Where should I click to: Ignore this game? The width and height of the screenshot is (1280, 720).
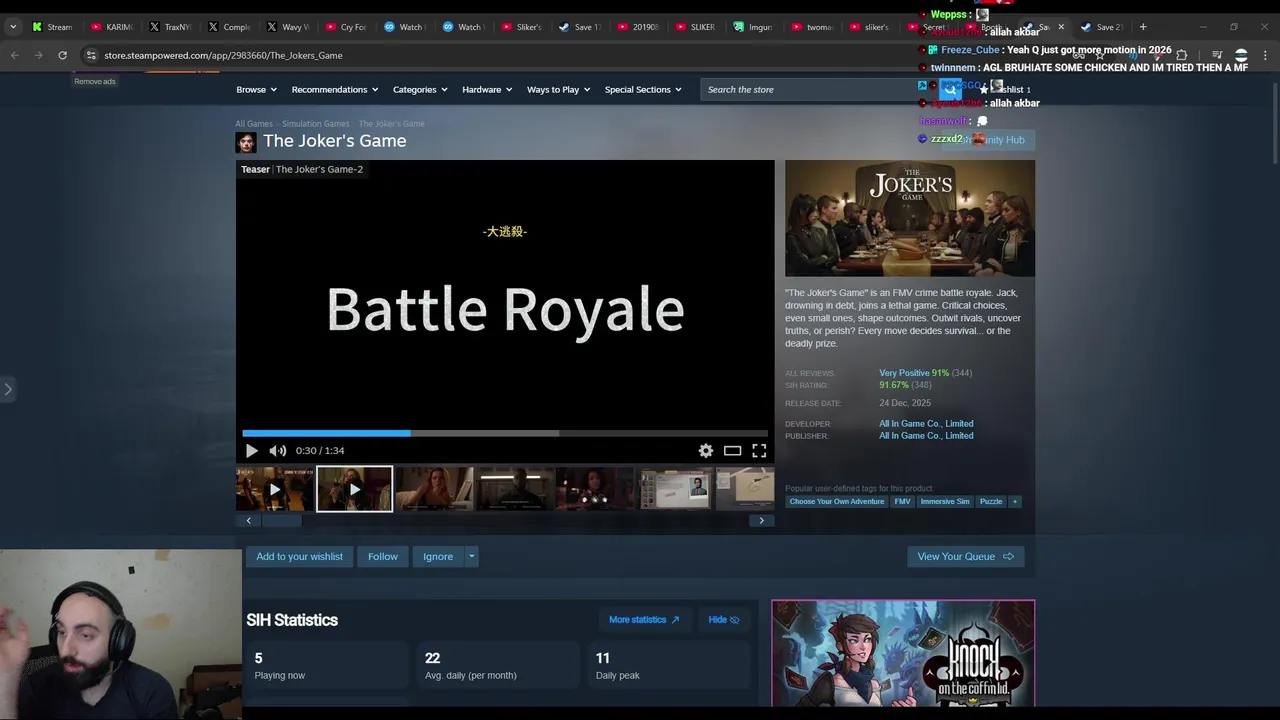438,557
